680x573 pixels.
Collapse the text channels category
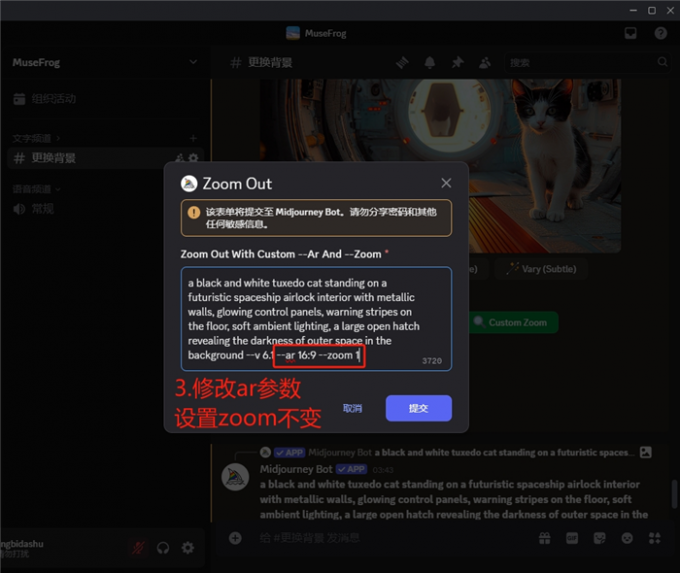(x=36, y=138)
